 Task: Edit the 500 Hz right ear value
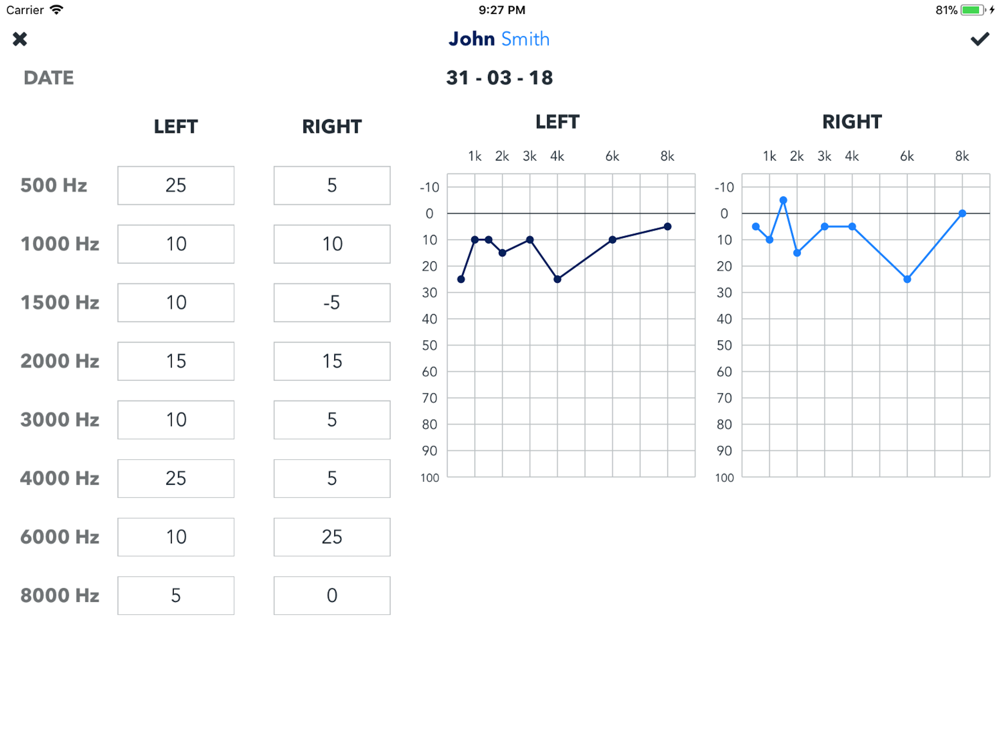coord(332,186)
